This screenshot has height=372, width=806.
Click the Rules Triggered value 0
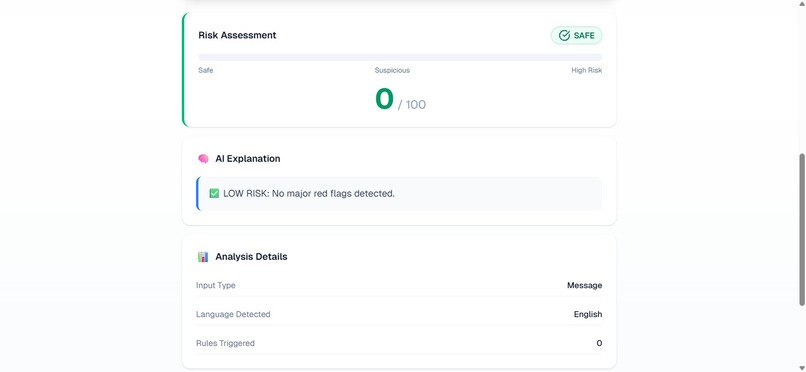coord(599,343)
